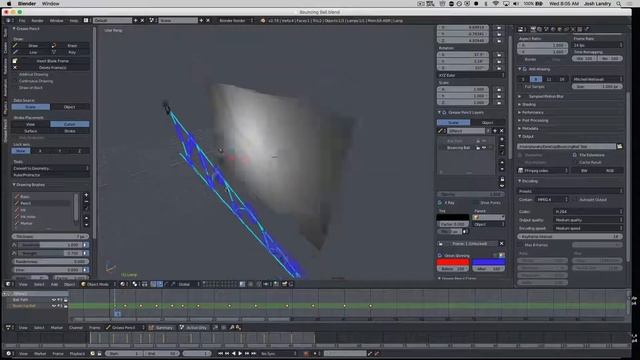The height and width of the screenshot is (360, 640).
Task: Open Add menu in 3D view header
Action: (54, 284)
